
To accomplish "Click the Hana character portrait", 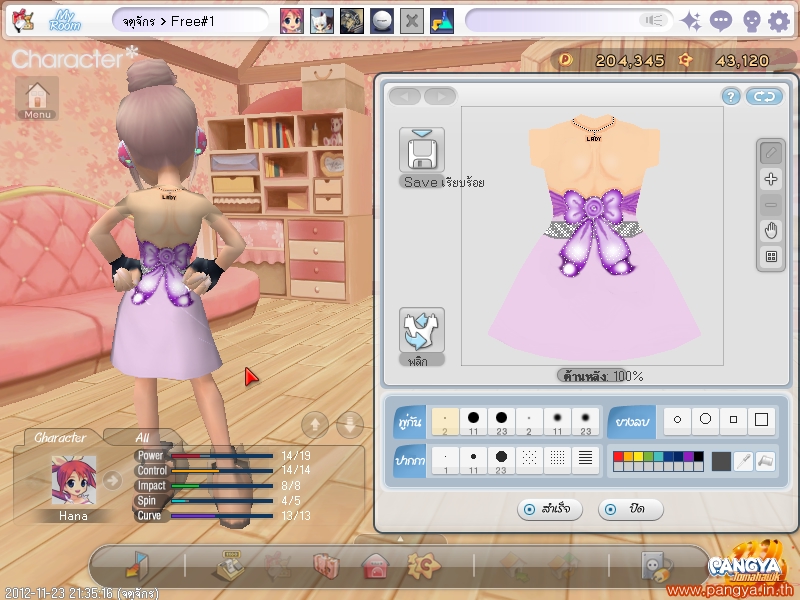I will [73, 481].
